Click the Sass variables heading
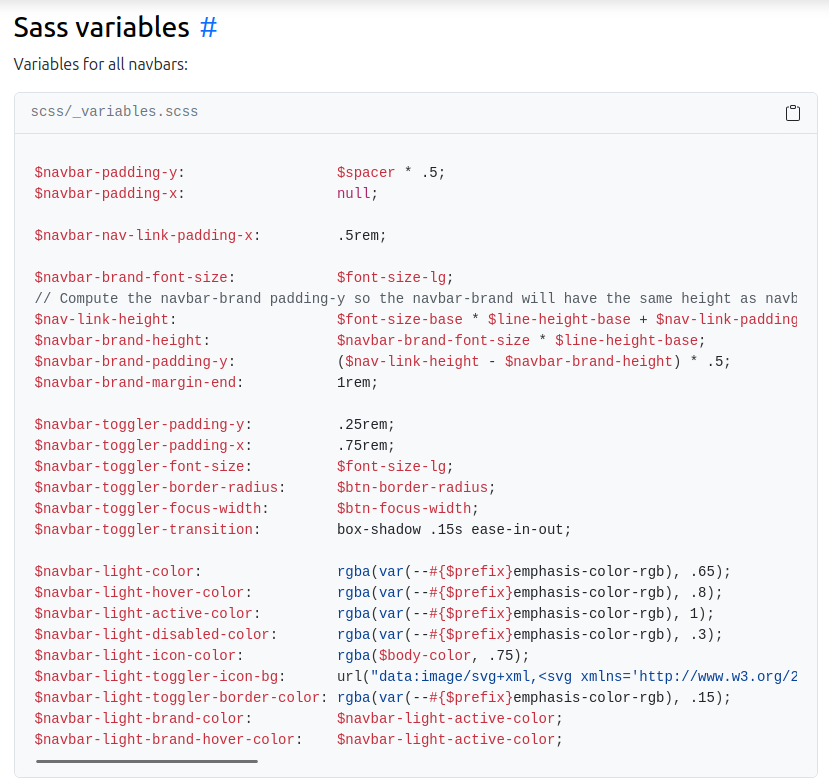 click(101, 27)
